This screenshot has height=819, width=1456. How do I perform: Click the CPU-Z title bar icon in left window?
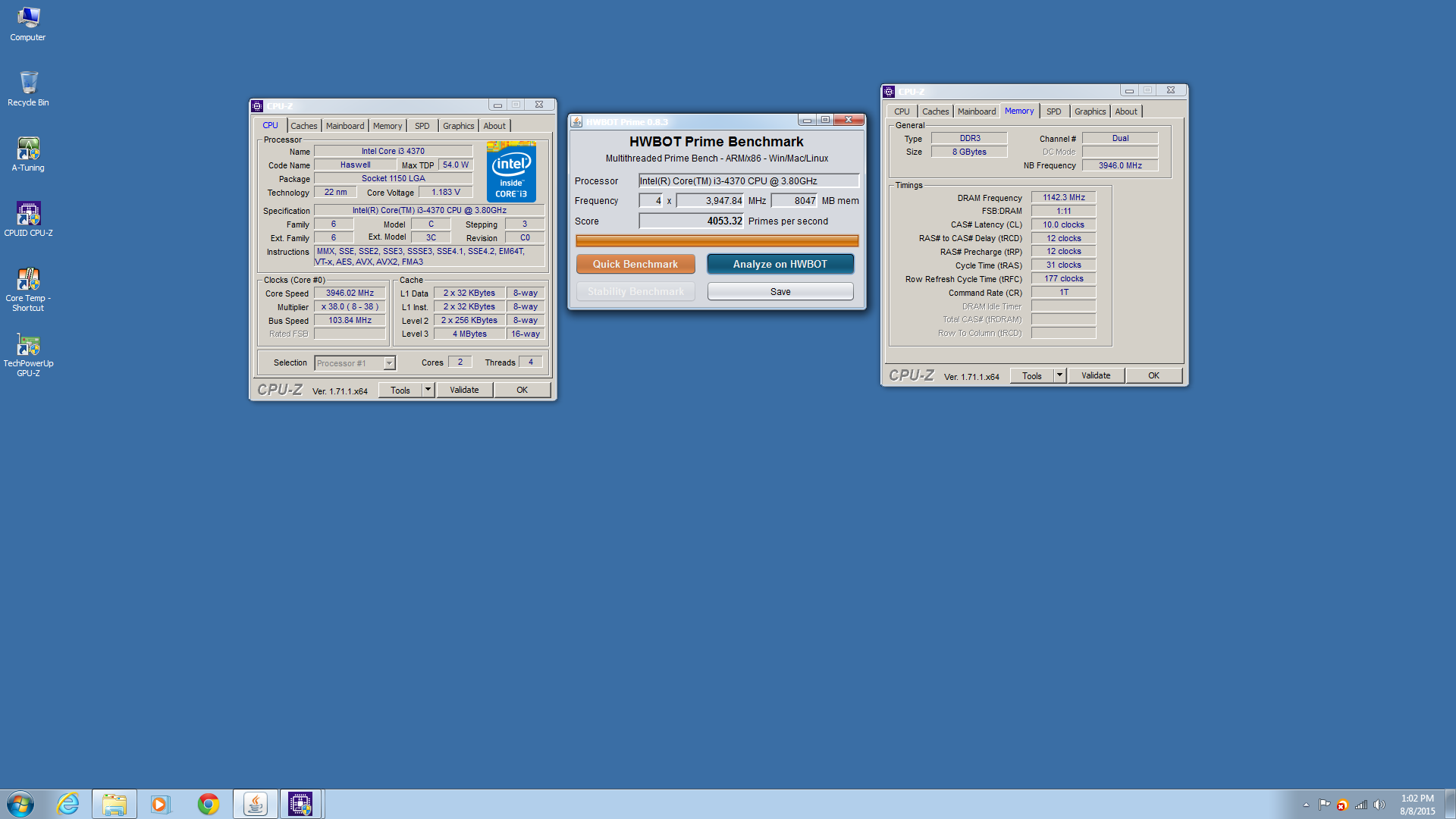tap(257, 105)
